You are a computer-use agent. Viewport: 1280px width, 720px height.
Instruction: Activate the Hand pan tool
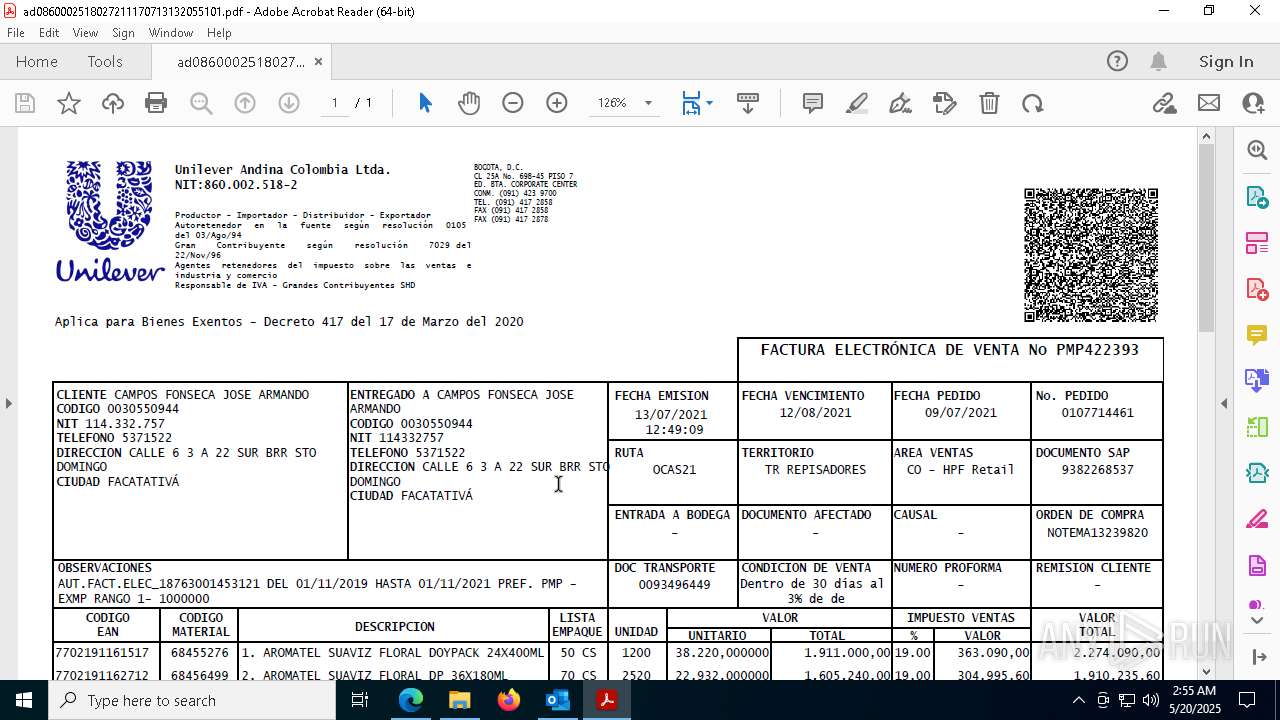[469, 103]
